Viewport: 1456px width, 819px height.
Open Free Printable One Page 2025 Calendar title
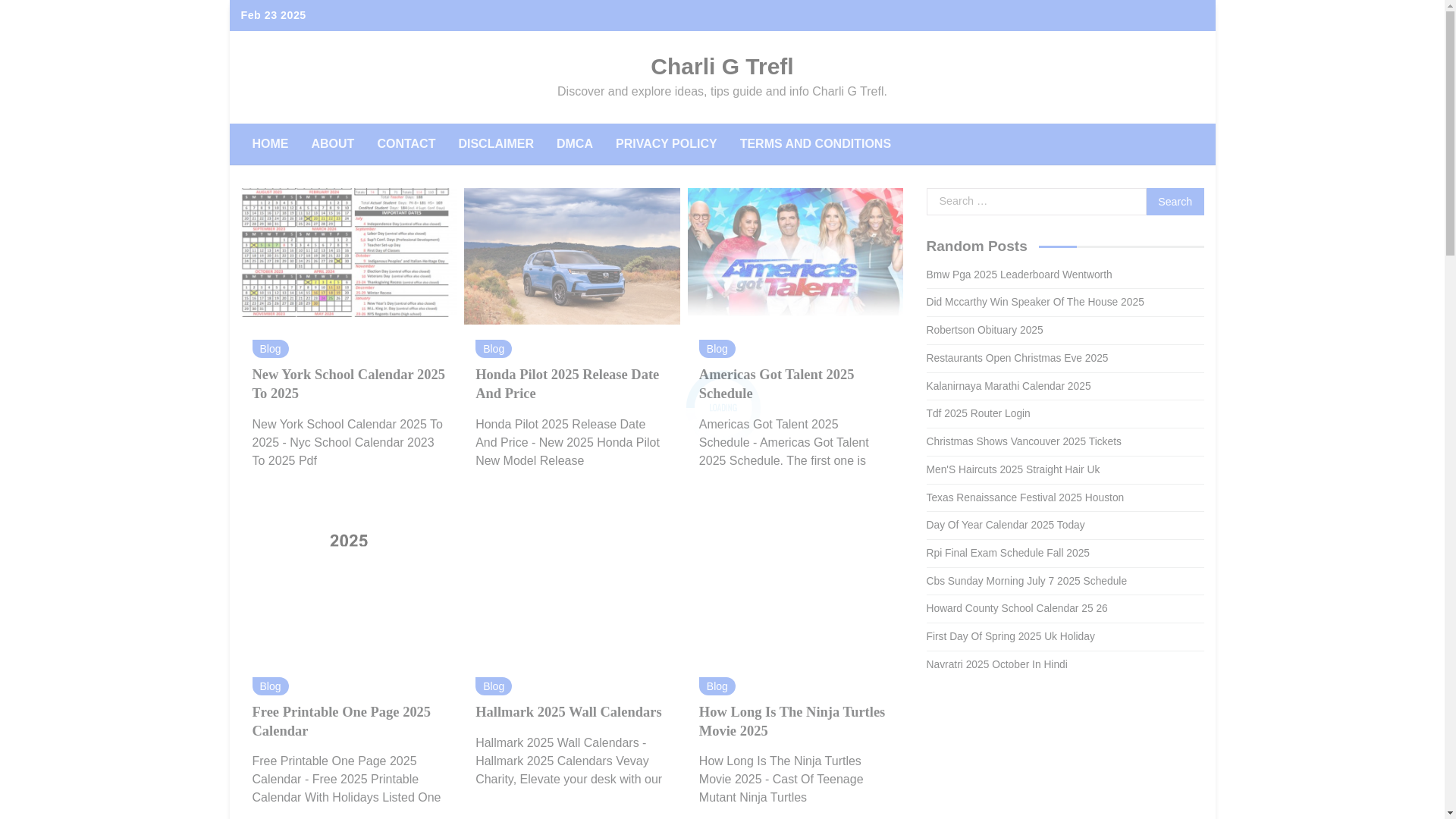coord(341,722)
